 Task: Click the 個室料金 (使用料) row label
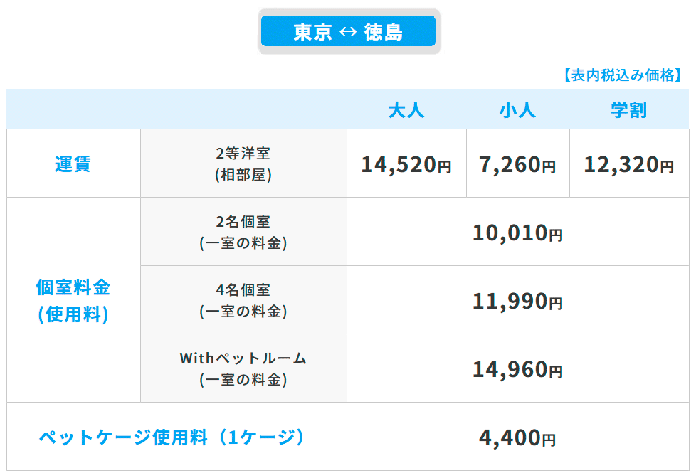[x=73, y=300]
